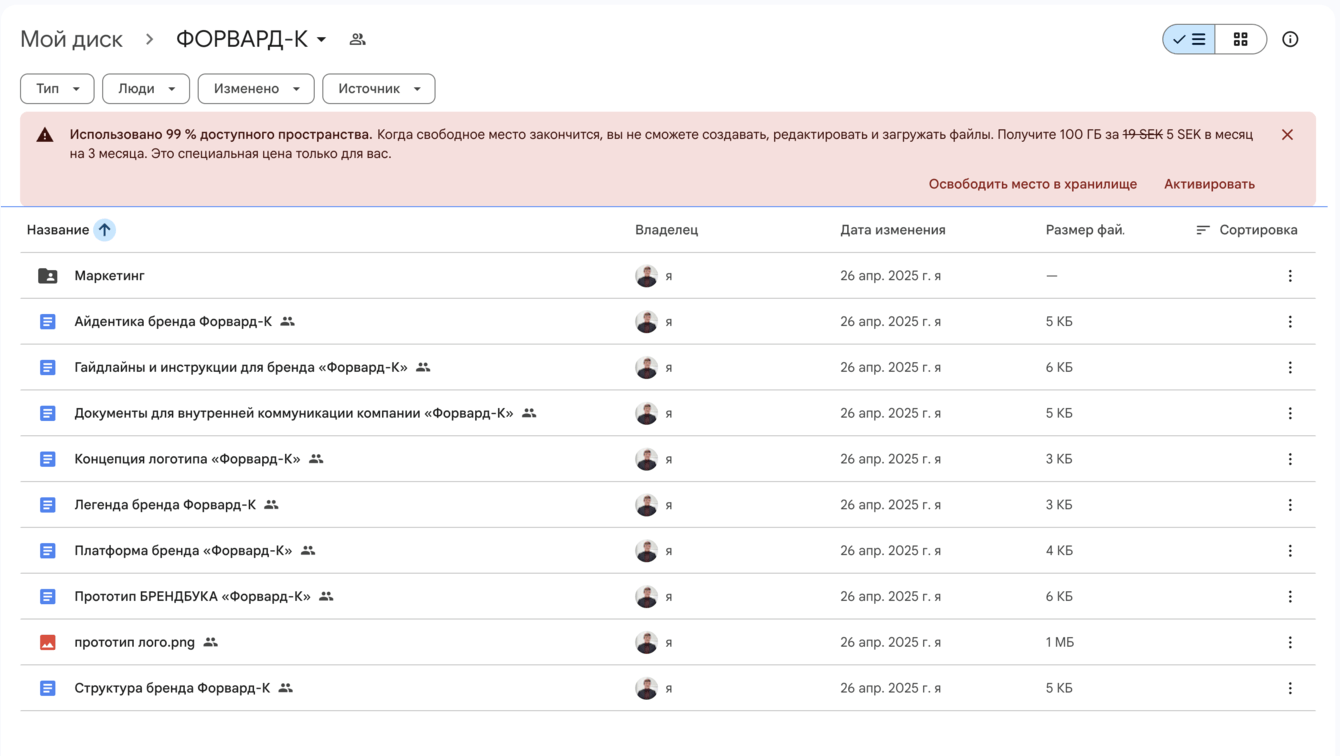Select the file прототип лого.png
The width and height of the screenshot is (1340, 756).
(x=134, y=643)
